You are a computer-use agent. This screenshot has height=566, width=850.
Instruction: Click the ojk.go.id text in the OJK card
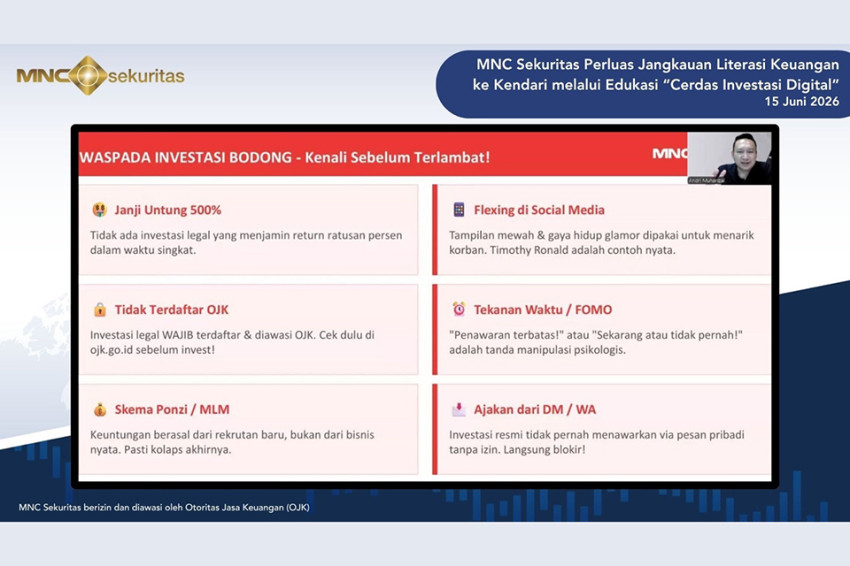tap(112, 350)
